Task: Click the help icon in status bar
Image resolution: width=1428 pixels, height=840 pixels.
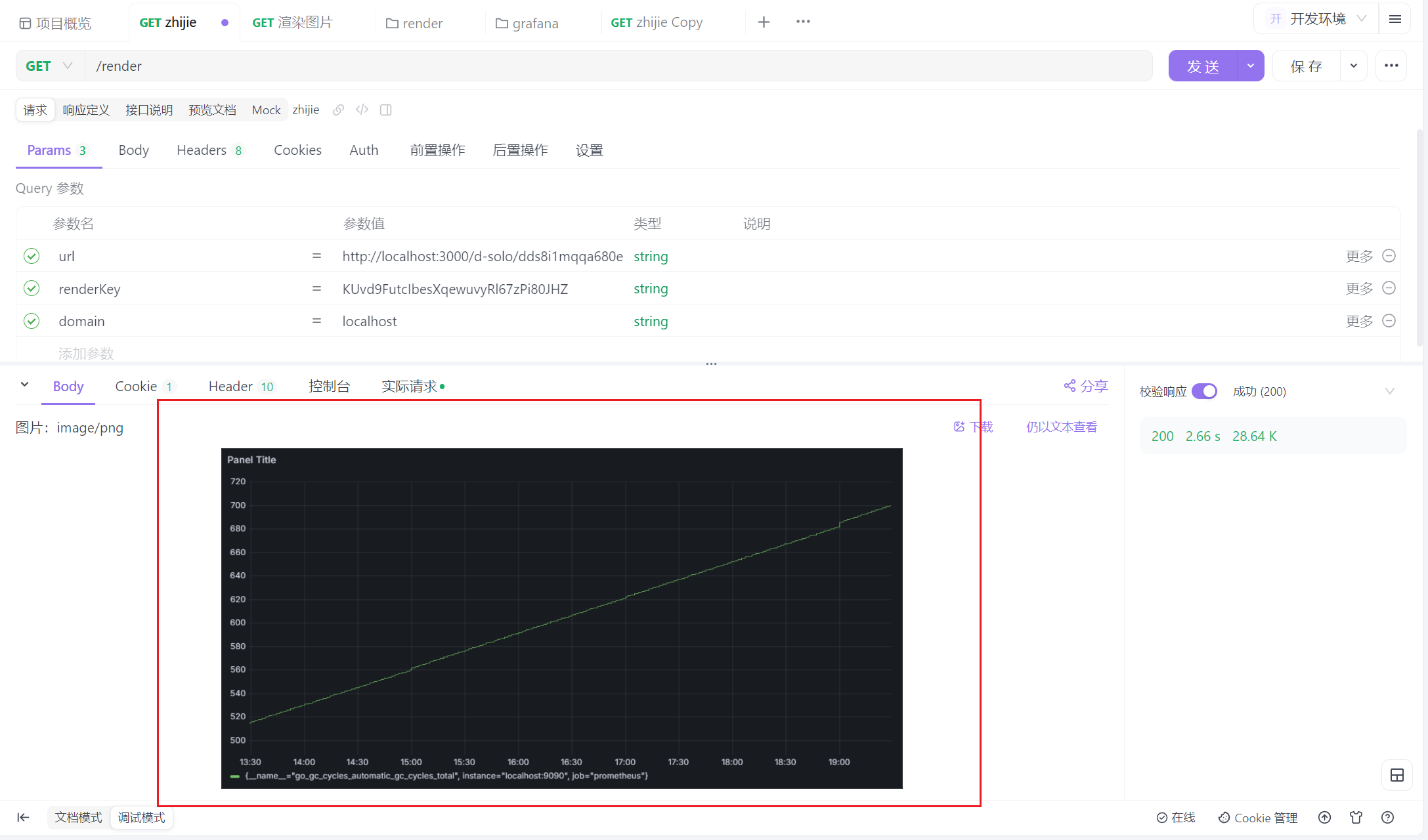Action: click(x=1387, y=817)
